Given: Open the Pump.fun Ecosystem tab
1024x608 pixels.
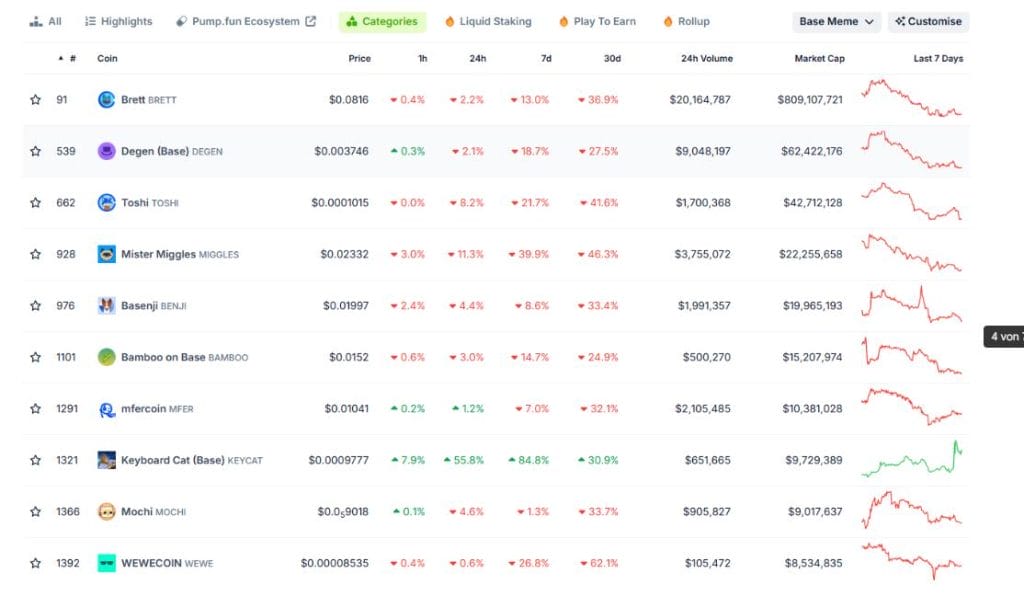Looking at the screenshot, I should 246,22.
